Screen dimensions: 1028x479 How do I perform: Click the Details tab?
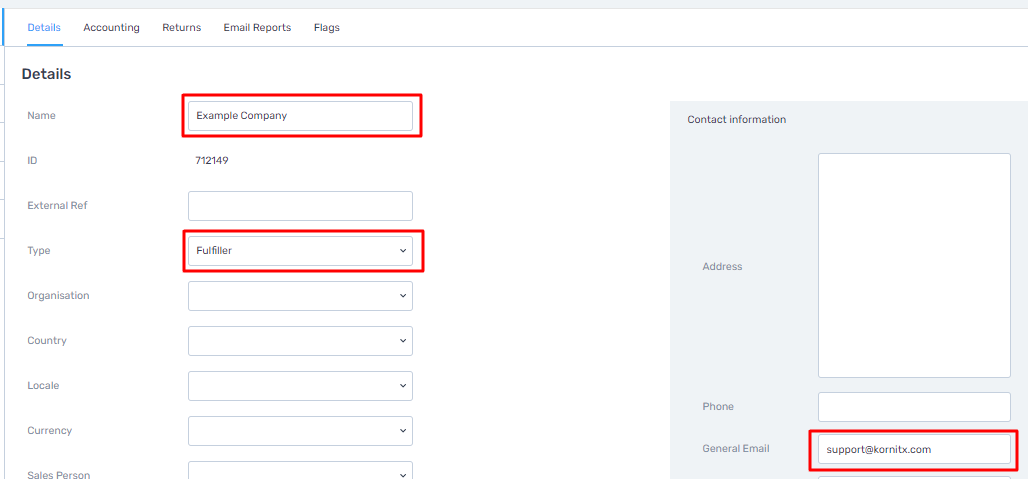coord(44,28)
